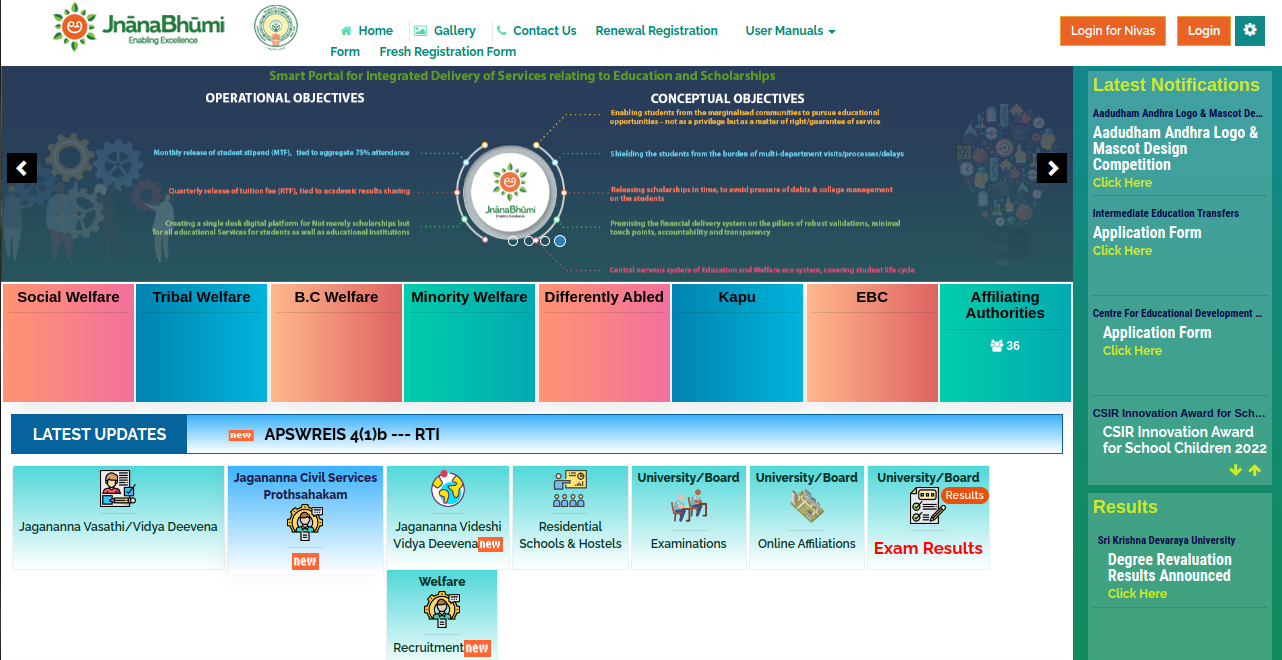Open the B.C Welfare tile

[336, 343]
